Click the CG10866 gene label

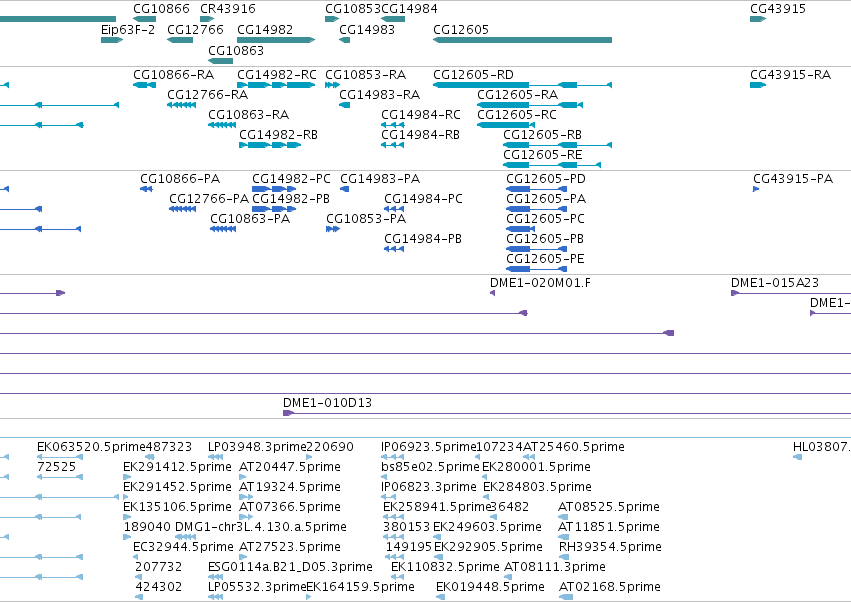coord(161,9)
